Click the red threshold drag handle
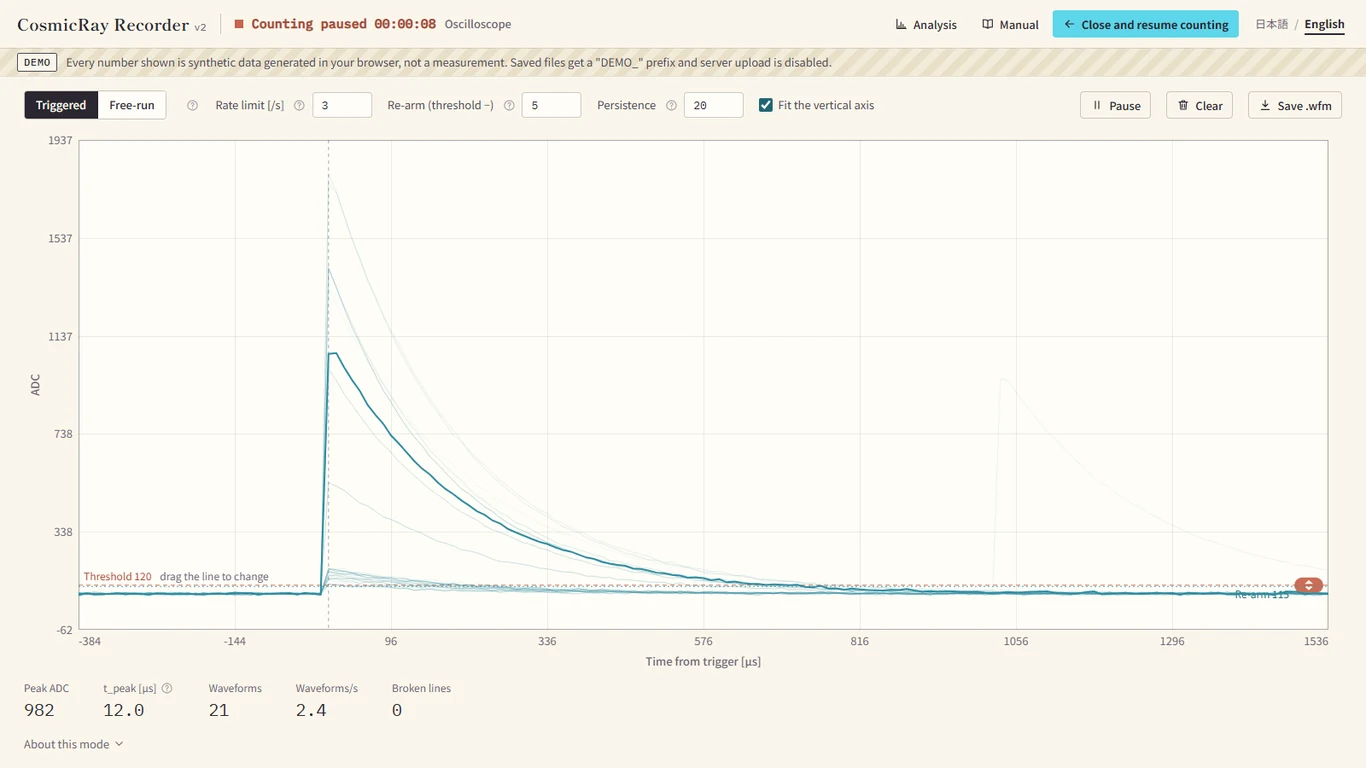The image size is (1366, 768). [1308, 585]
